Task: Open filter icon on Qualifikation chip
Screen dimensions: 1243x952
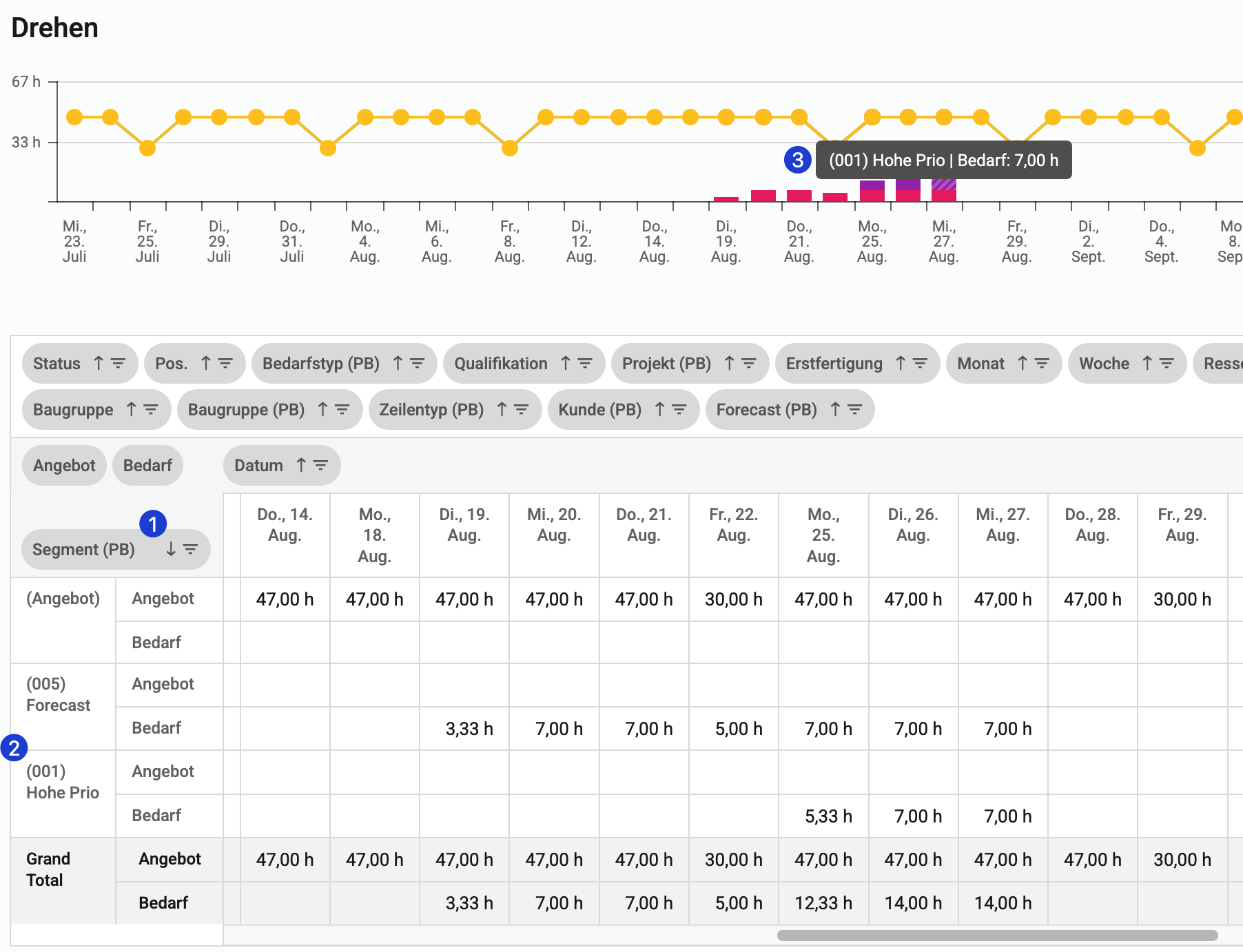Action: 585,363
